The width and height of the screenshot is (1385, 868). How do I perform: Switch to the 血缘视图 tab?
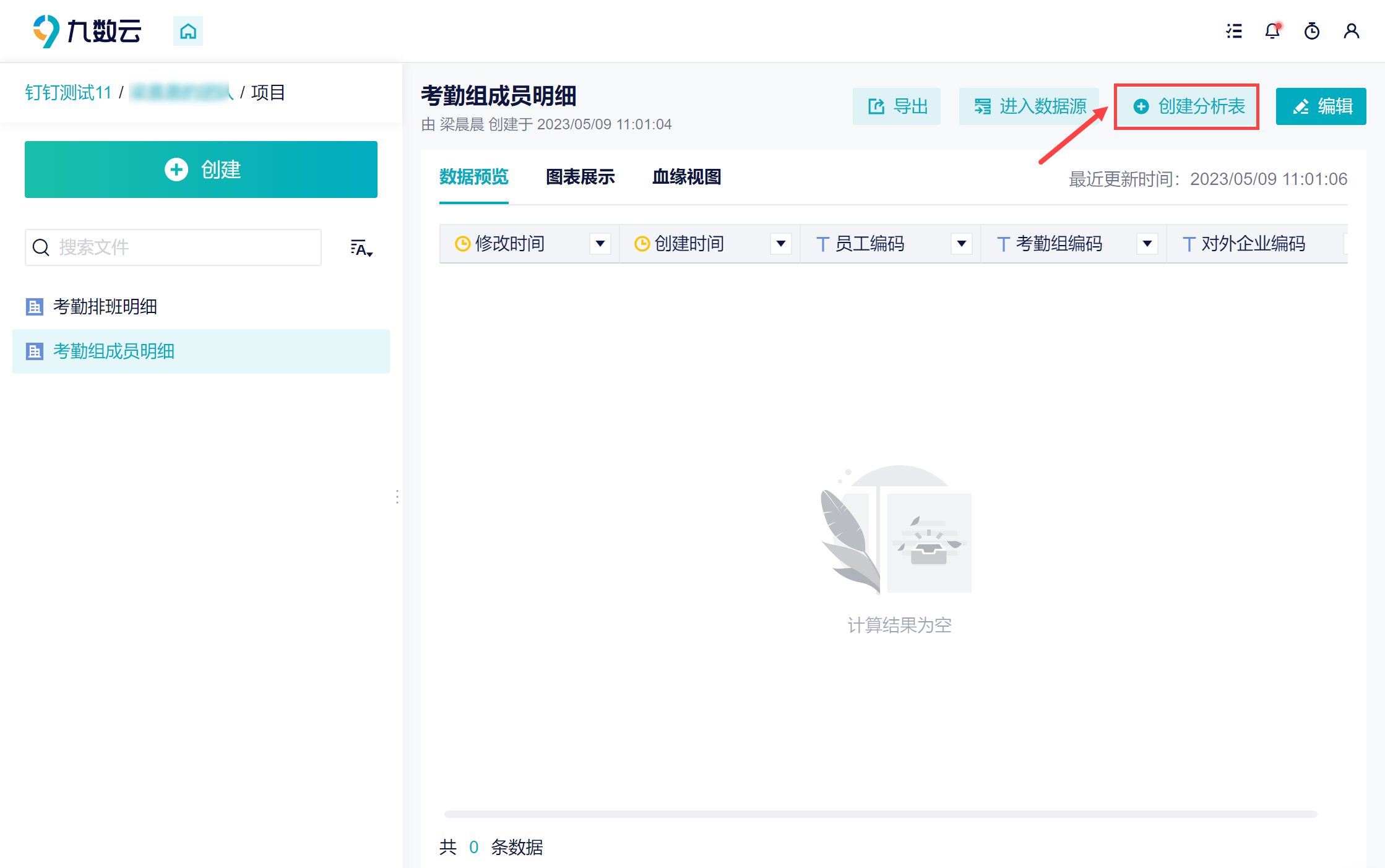point(687,177)
